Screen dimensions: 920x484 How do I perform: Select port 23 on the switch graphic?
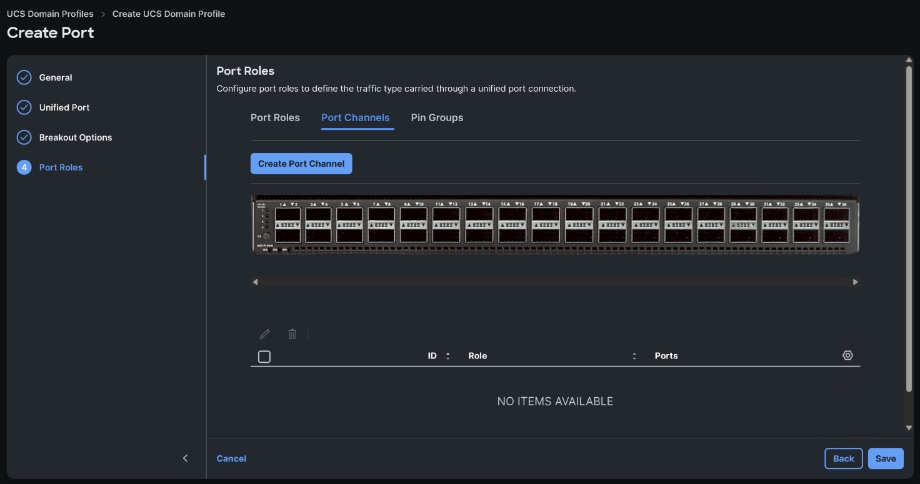(645, 214)
